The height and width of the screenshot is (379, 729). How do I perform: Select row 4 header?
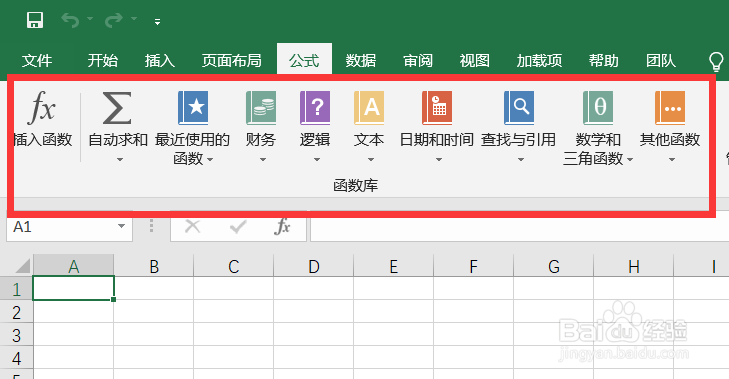tap(16, 358)
